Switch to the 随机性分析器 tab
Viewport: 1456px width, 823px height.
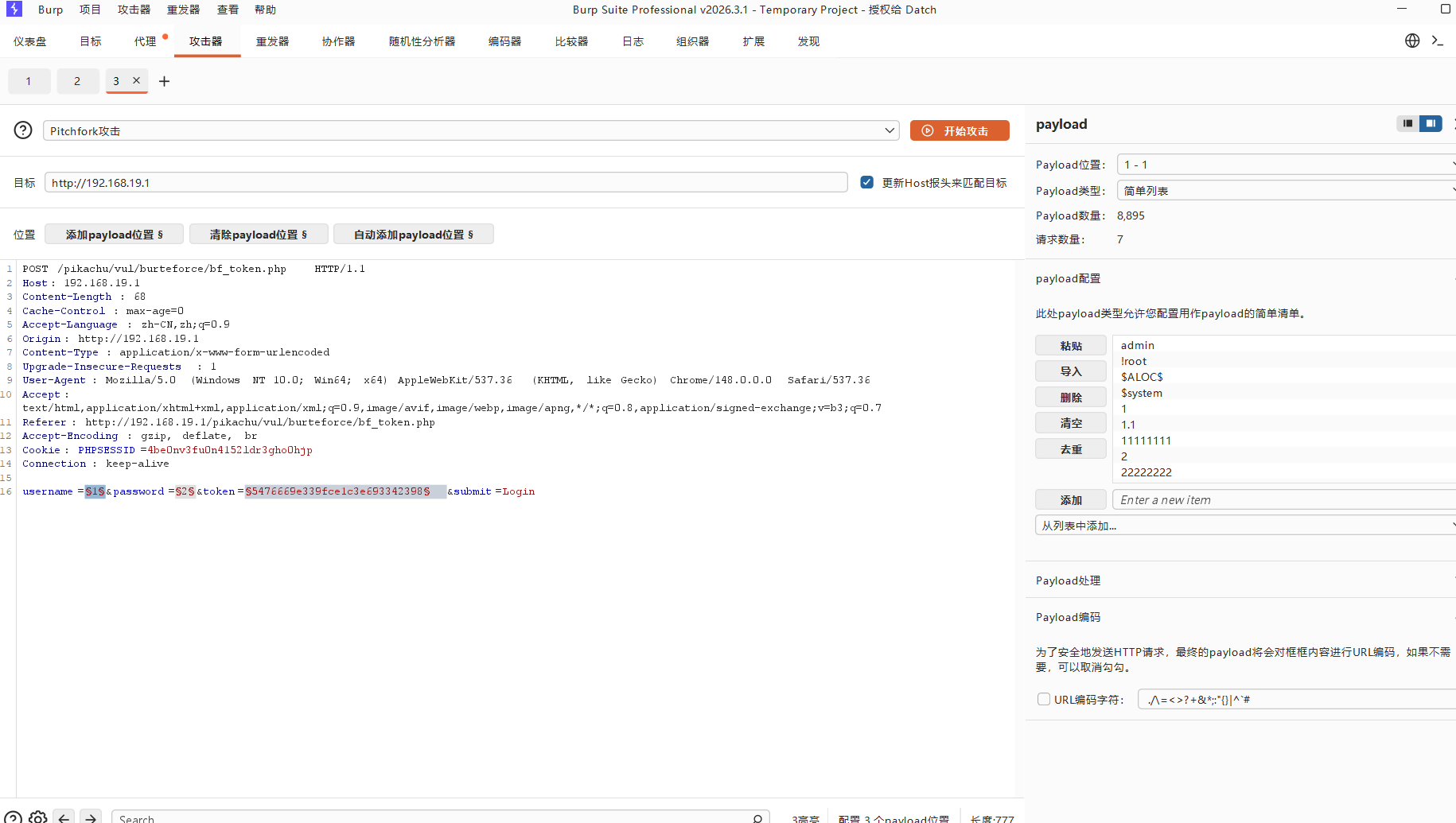tap(422, 41)
